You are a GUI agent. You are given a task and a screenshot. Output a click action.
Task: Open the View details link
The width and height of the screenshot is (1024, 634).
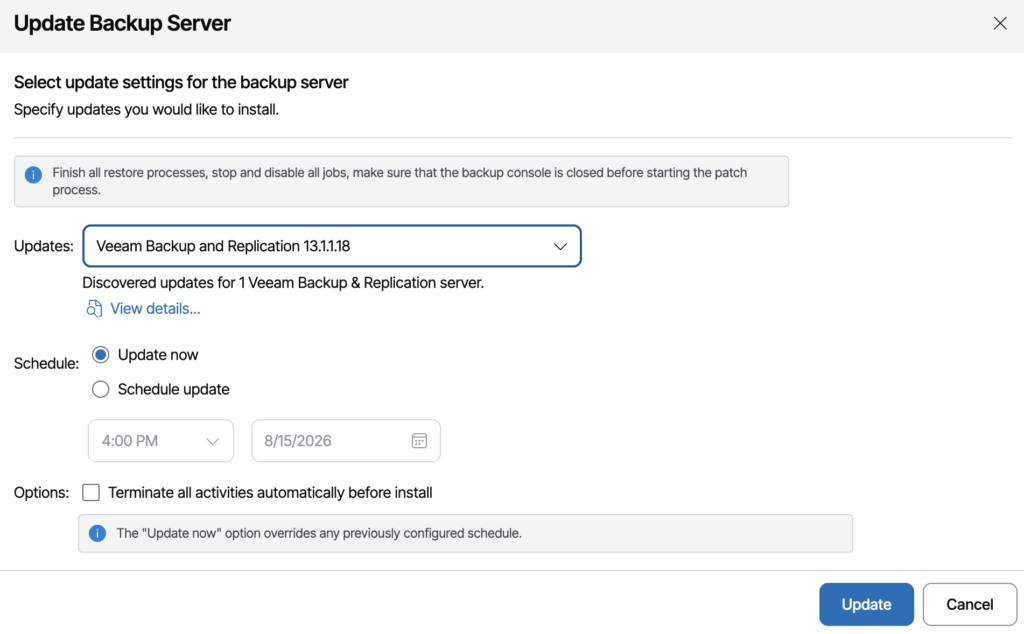pos(155,309)
